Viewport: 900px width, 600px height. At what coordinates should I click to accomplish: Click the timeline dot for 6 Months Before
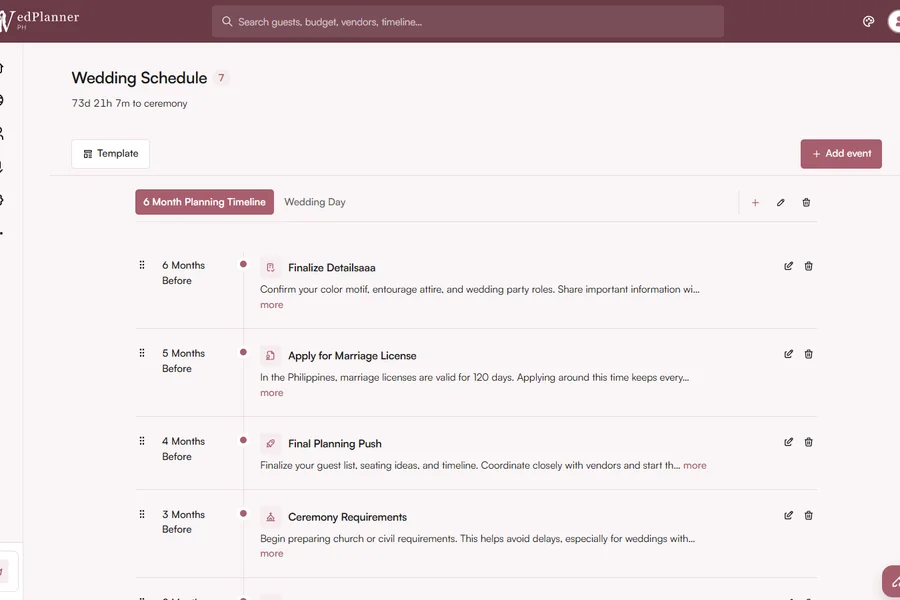(243, 264)
